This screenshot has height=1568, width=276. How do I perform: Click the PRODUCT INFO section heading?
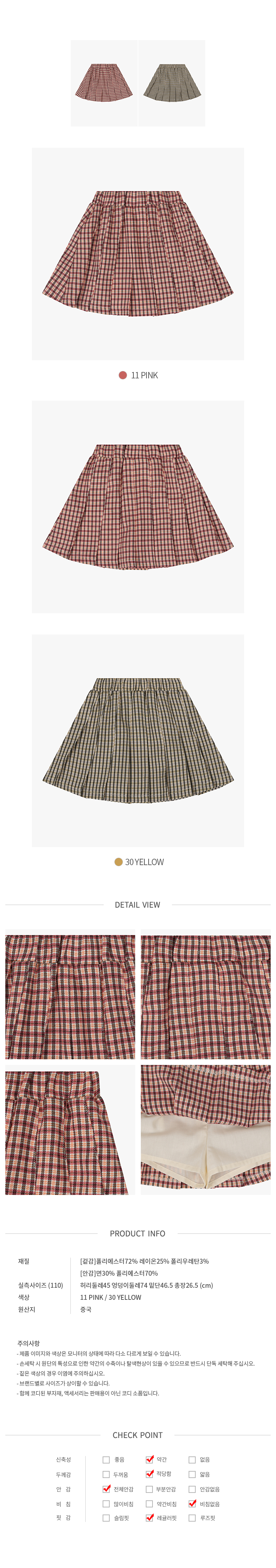coord(138,1233)
